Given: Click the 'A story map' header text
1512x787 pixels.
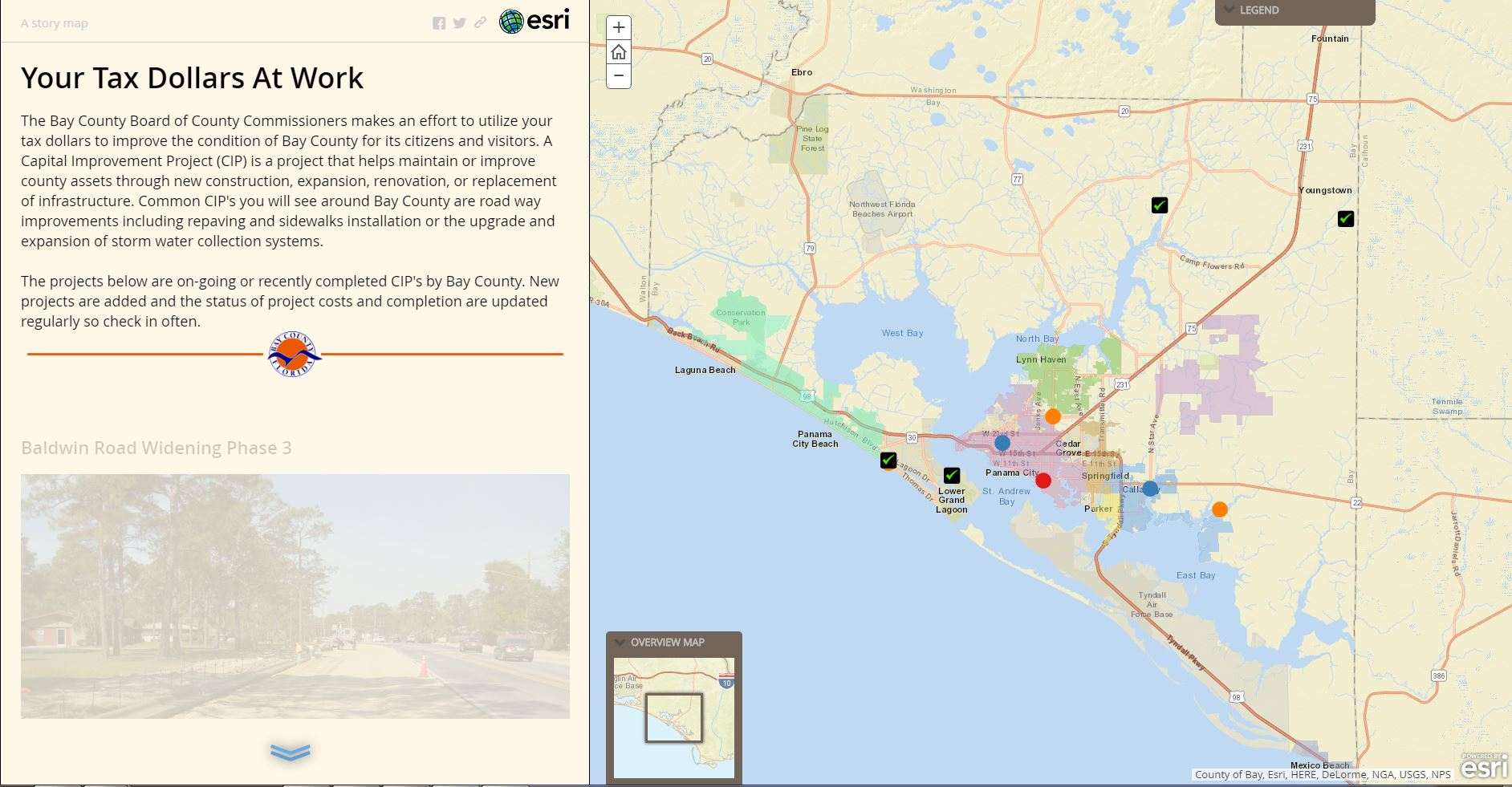Looking at the screenshot, I should [x=55, y=23].
